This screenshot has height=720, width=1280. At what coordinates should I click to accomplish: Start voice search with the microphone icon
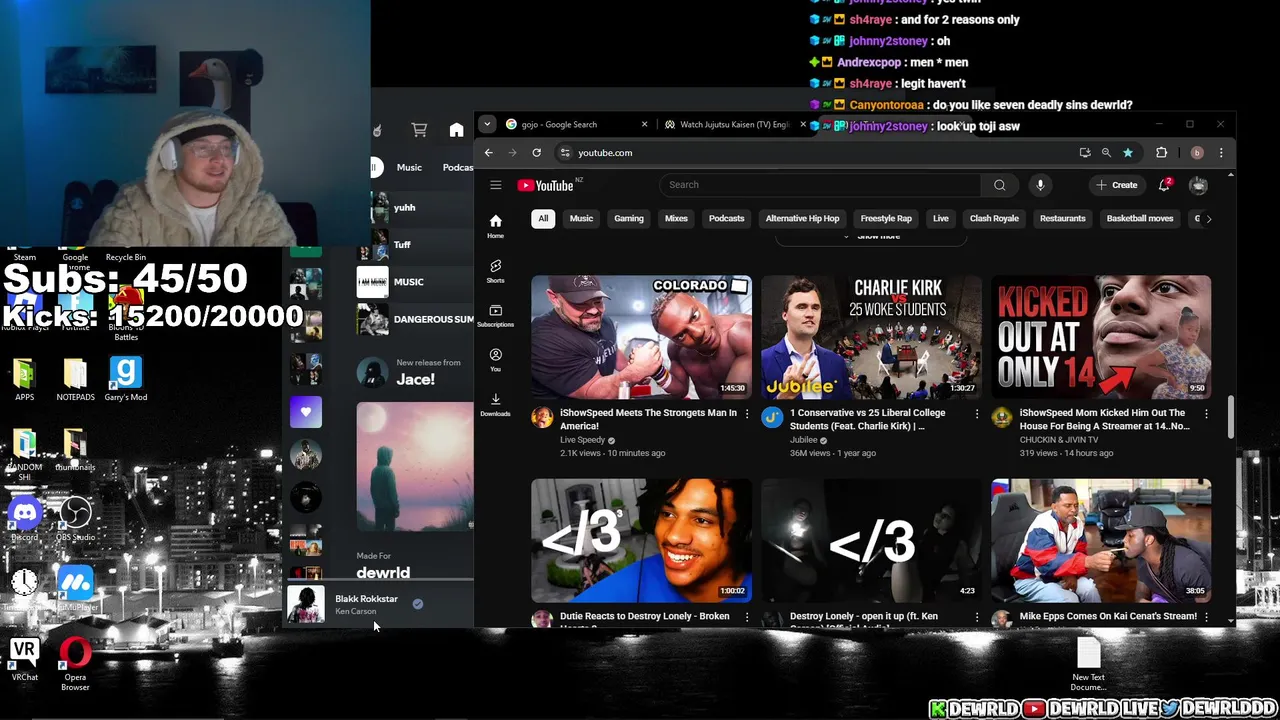pos(1040,185)
